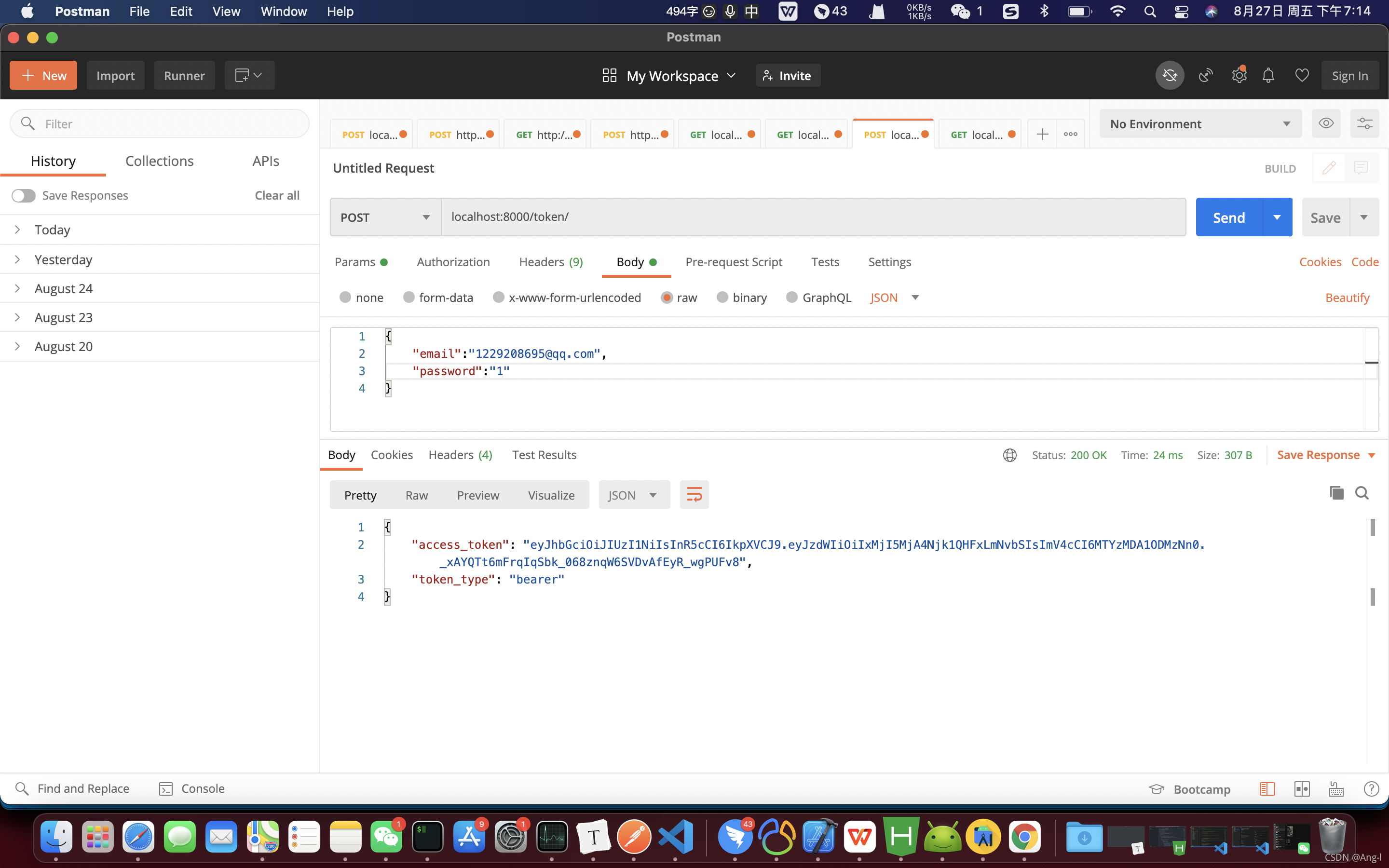The height and width of the screenshot is (868, 1389).
Task: Open the notifications bell icon
Action: (x=1268, y=75)
